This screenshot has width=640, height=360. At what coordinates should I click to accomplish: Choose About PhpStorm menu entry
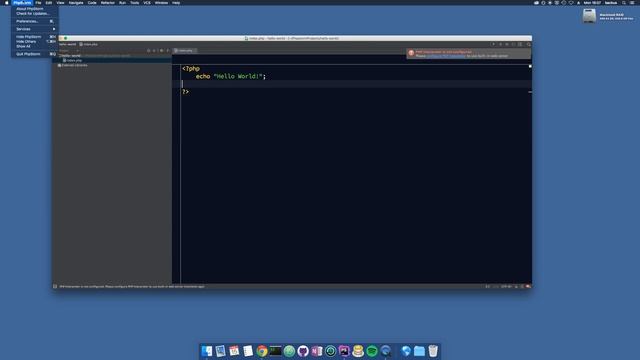[x=35, y=9]
